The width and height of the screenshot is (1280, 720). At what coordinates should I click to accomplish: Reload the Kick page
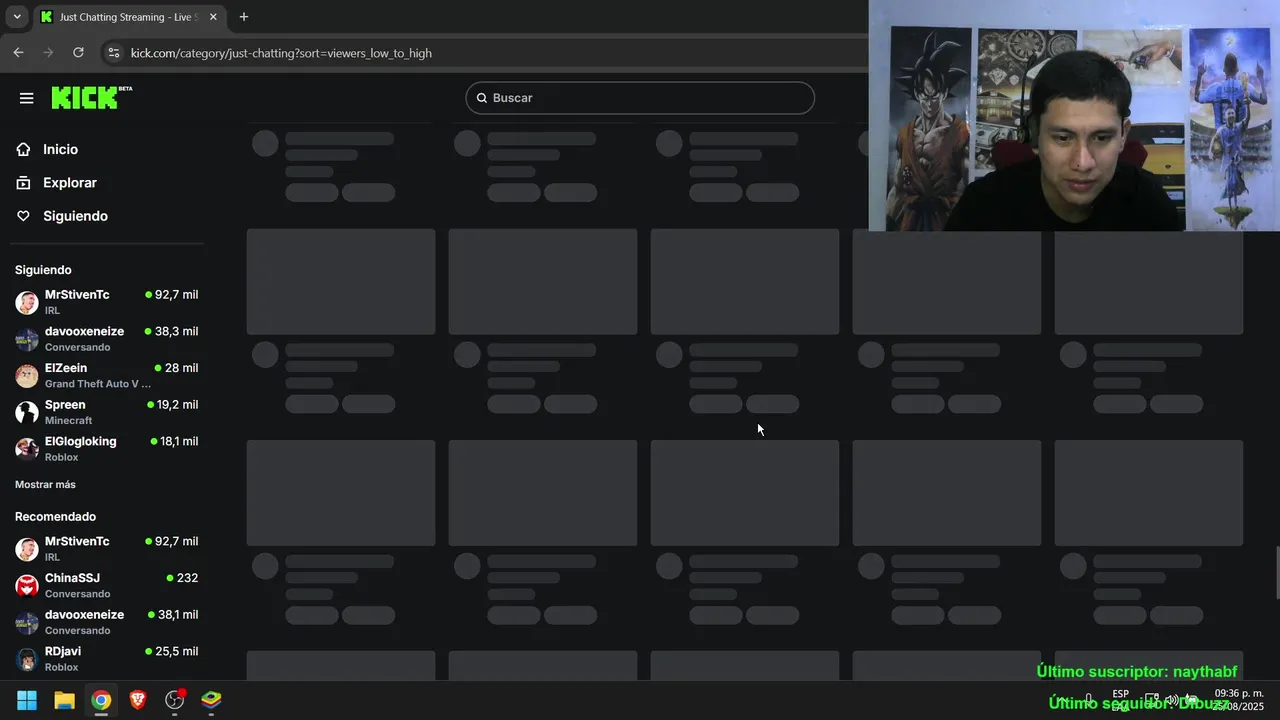point(78,53)
